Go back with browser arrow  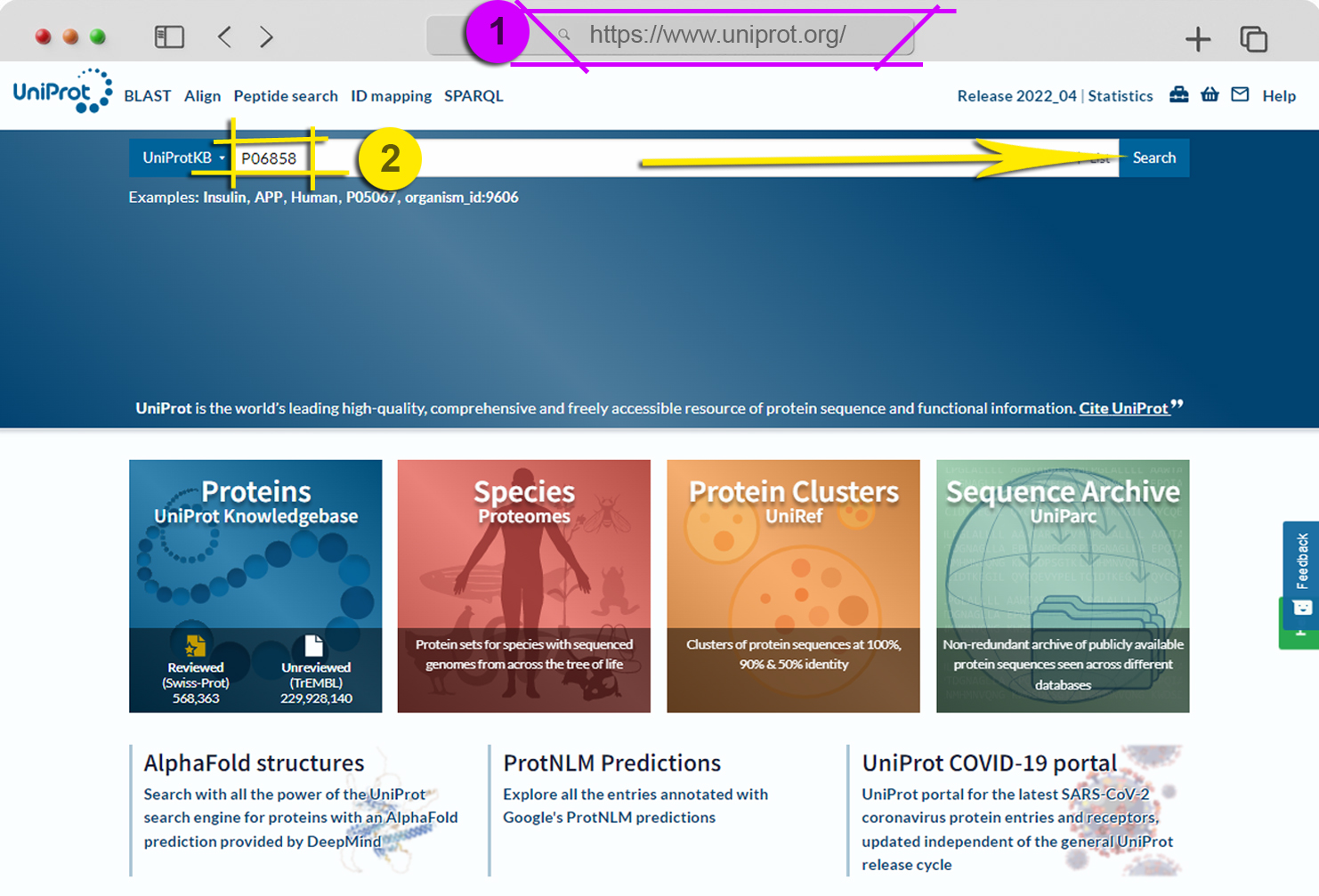coord(224,36)
